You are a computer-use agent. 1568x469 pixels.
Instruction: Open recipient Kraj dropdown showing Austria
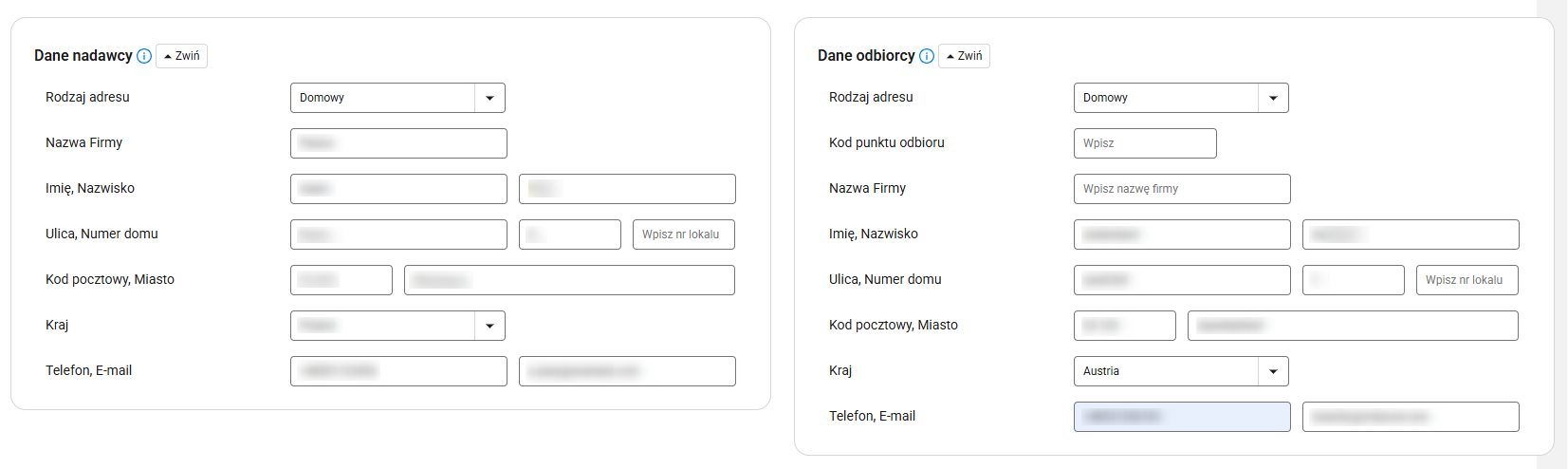point(1181,371)
